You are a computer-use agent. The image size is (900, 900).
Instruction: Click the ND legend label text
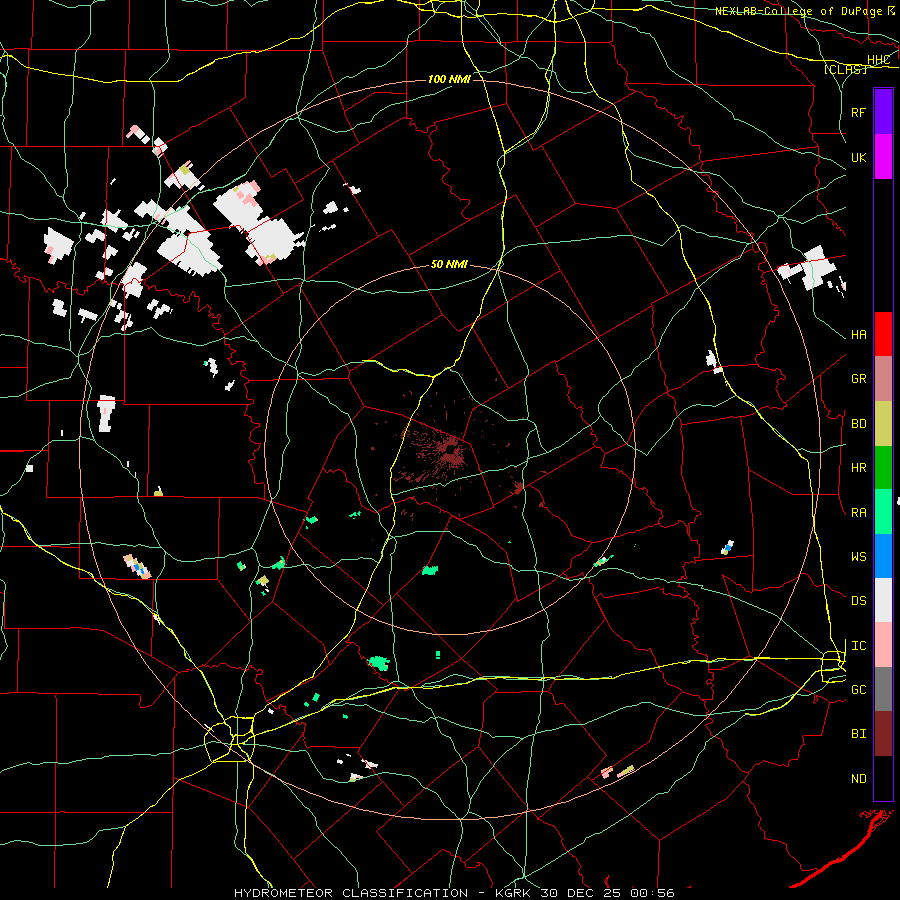tap(858, 779)
